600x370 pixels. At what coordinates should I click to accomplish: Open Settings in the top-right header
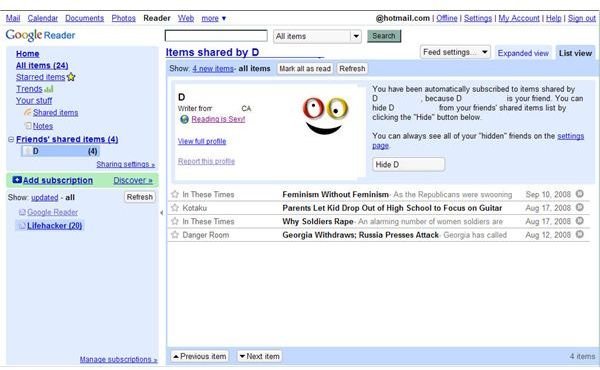coord(478,18)
